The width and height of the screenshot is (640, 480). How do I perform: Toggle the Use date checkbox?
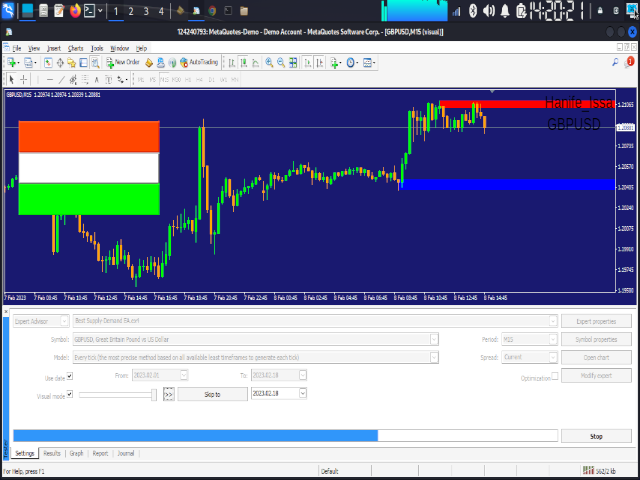coord(70,376)
